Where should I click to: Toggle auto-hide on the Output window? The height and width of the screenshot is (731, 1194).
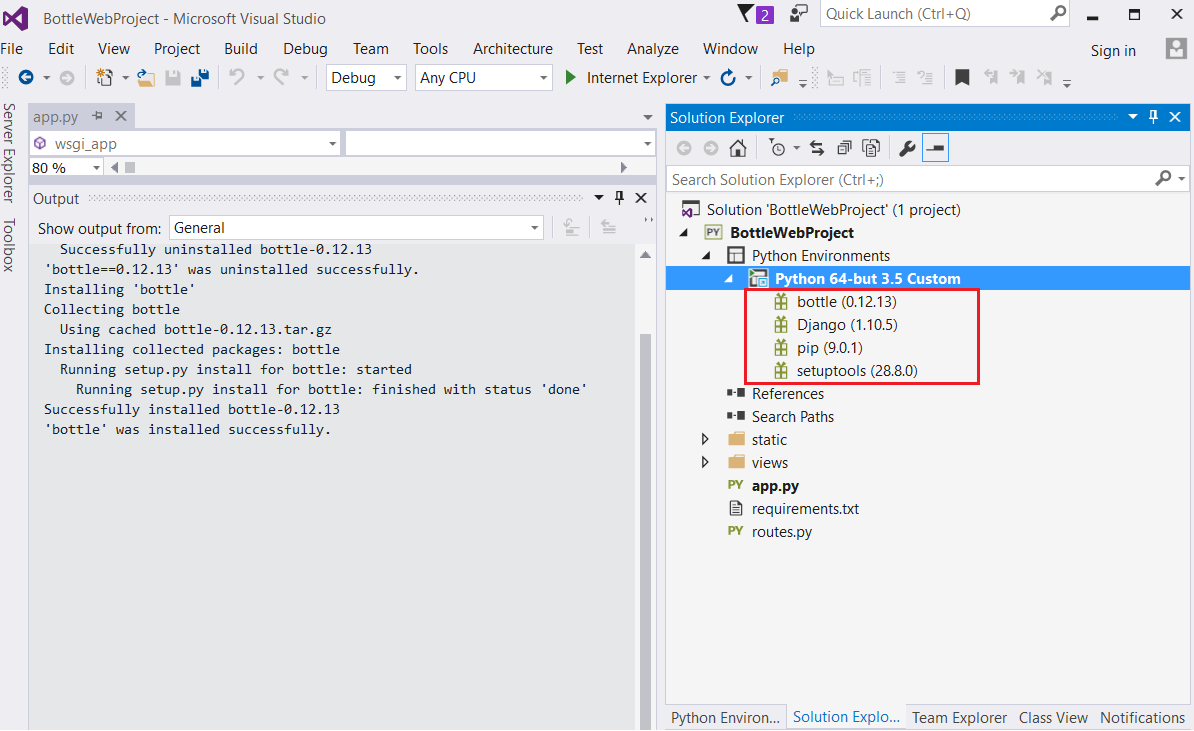(620, 197)
